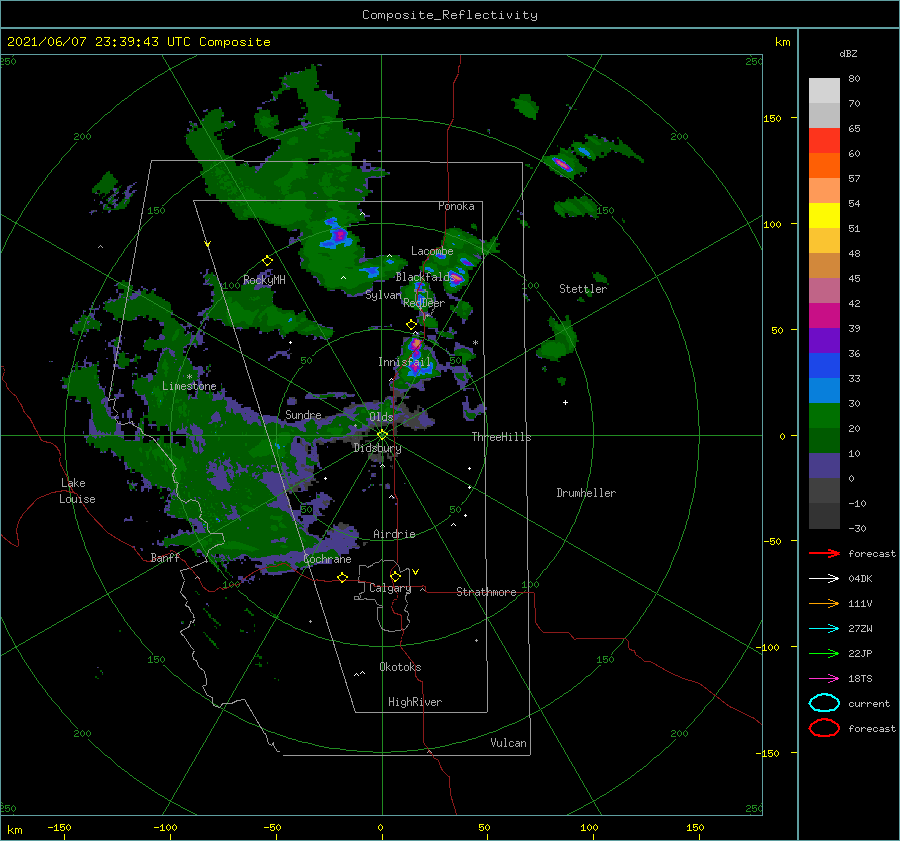Screen dimensions: 900x841
Task: Click the orange 111V arrow in the legend
Action: pos(824,603)
